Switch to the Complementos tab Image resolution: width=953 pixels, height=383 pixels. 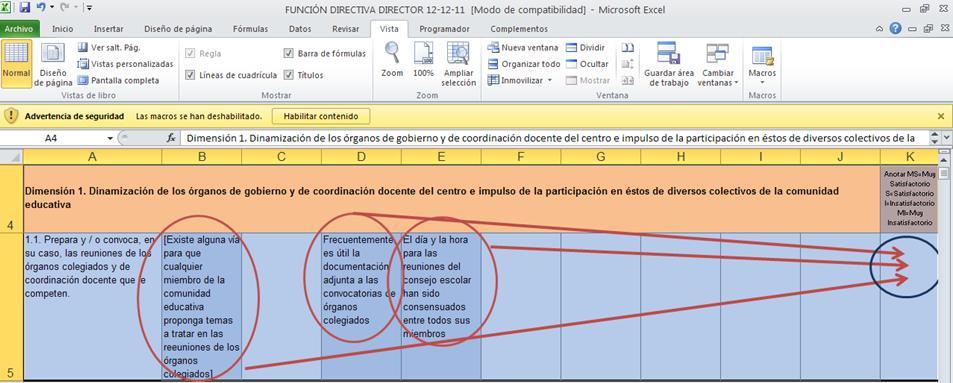point(518,29)
